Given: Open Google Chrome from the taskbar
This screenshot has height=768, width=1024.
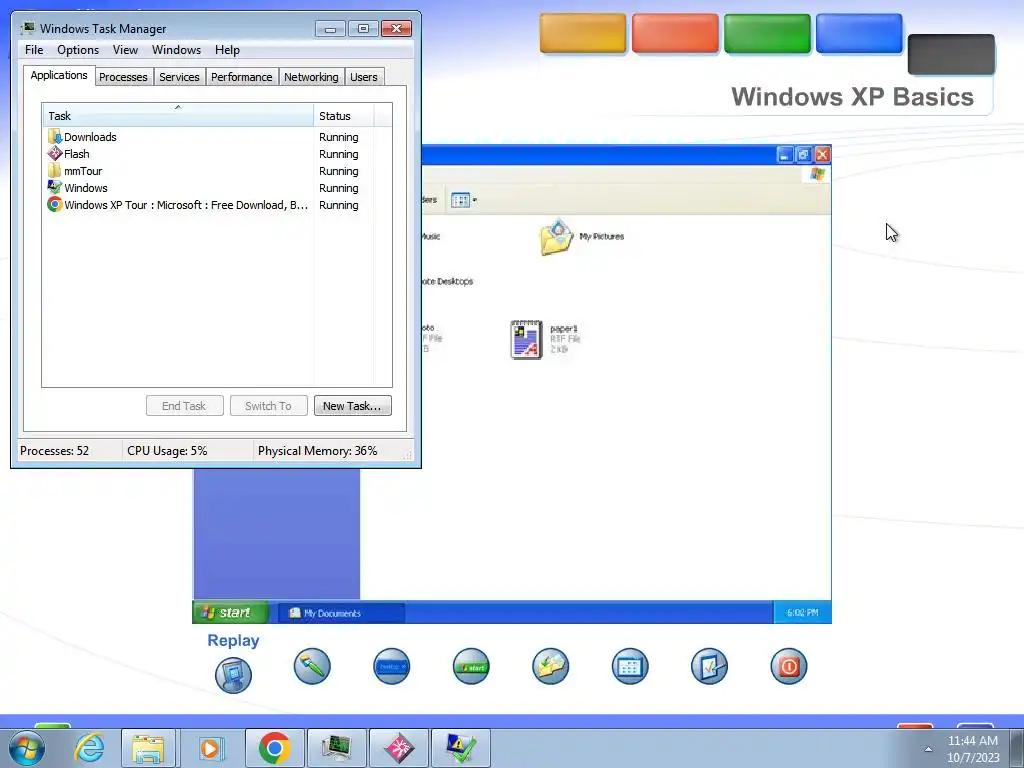Looking at the screenshot, I should click(274, 748).
